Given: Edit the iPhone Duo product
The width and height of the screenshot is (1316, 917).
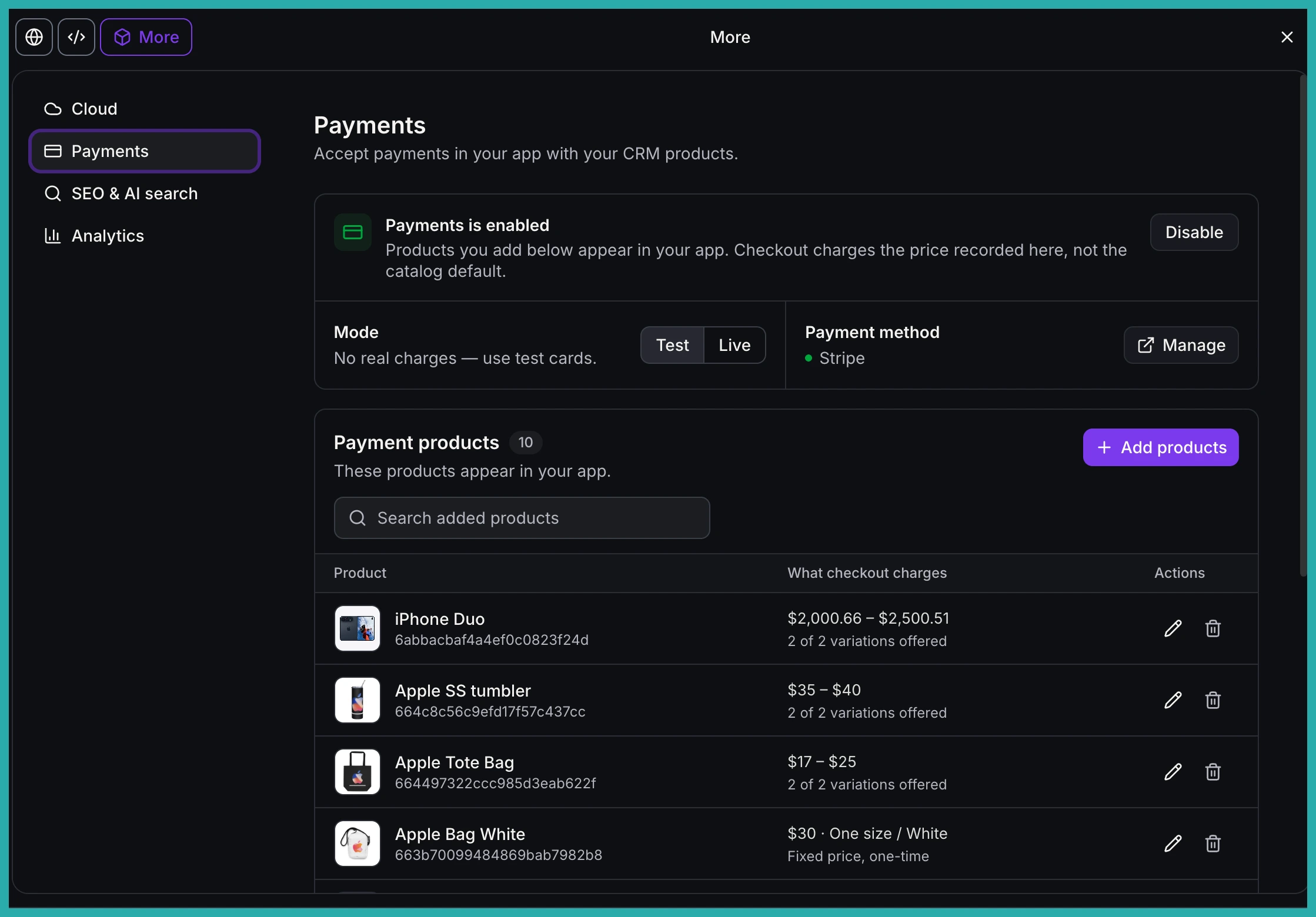Looking at the screenshot, I should click(1173, 628).
